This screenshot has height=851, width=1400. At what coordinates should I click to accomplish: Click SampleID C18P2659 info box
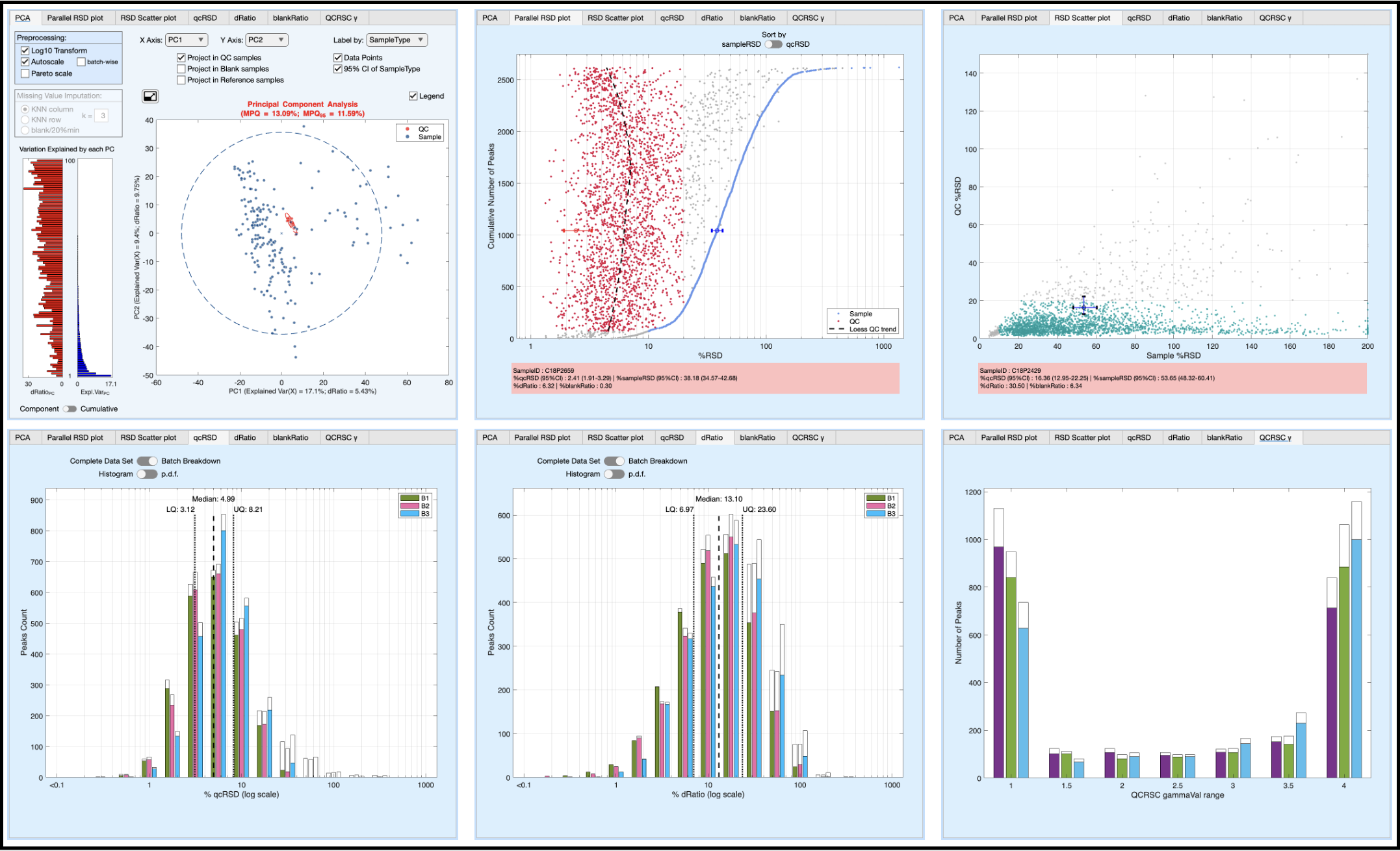(x=706, y=378)
